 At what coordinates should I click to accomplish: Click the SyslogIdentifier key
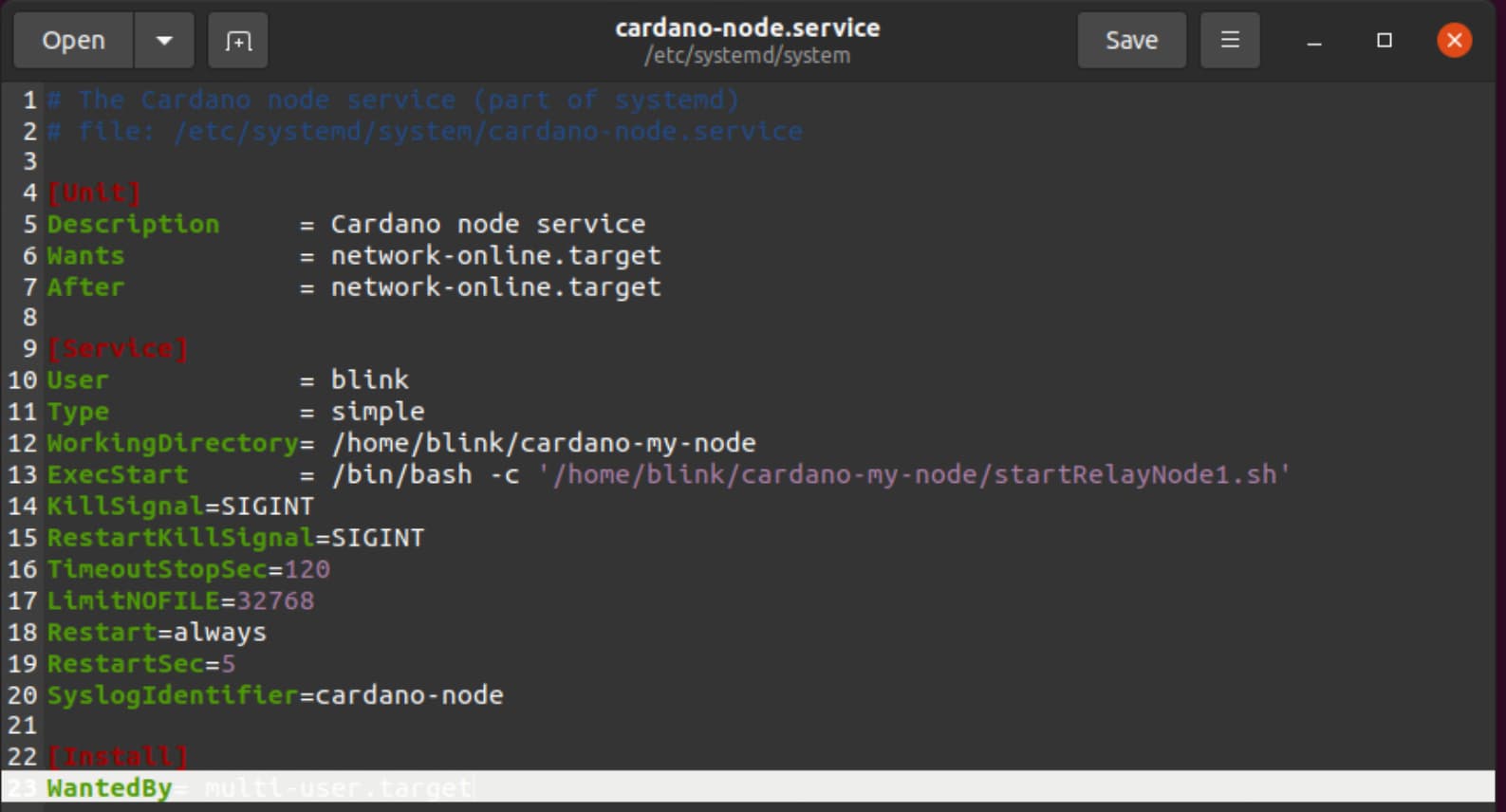click(173, 695)
